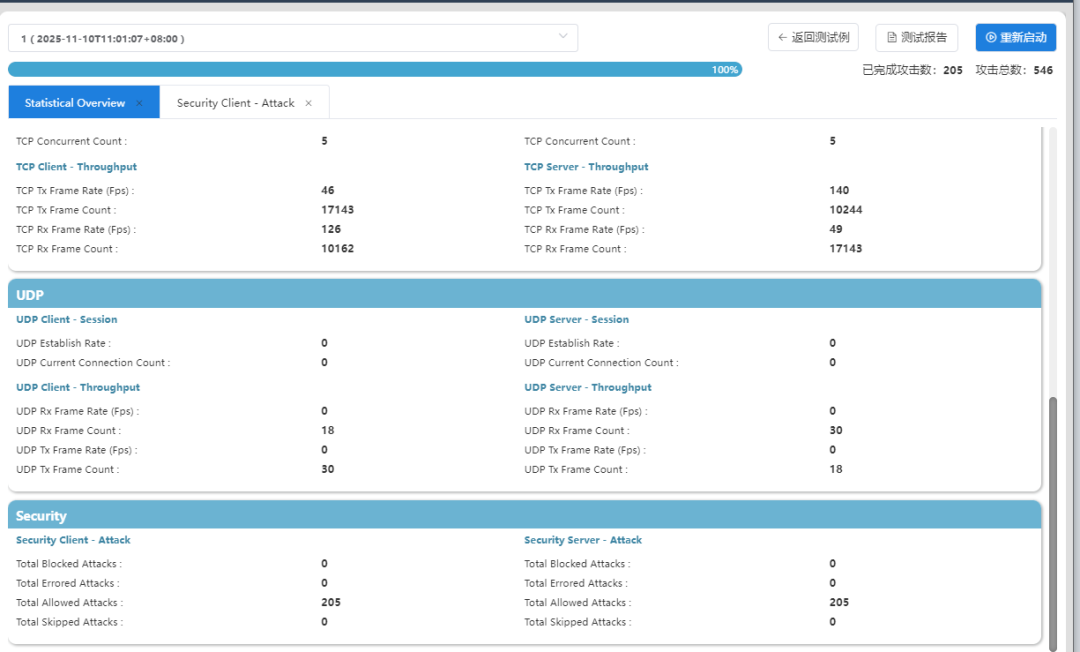Close the Statistical Overview tab with its X

(x=139, y=103)
